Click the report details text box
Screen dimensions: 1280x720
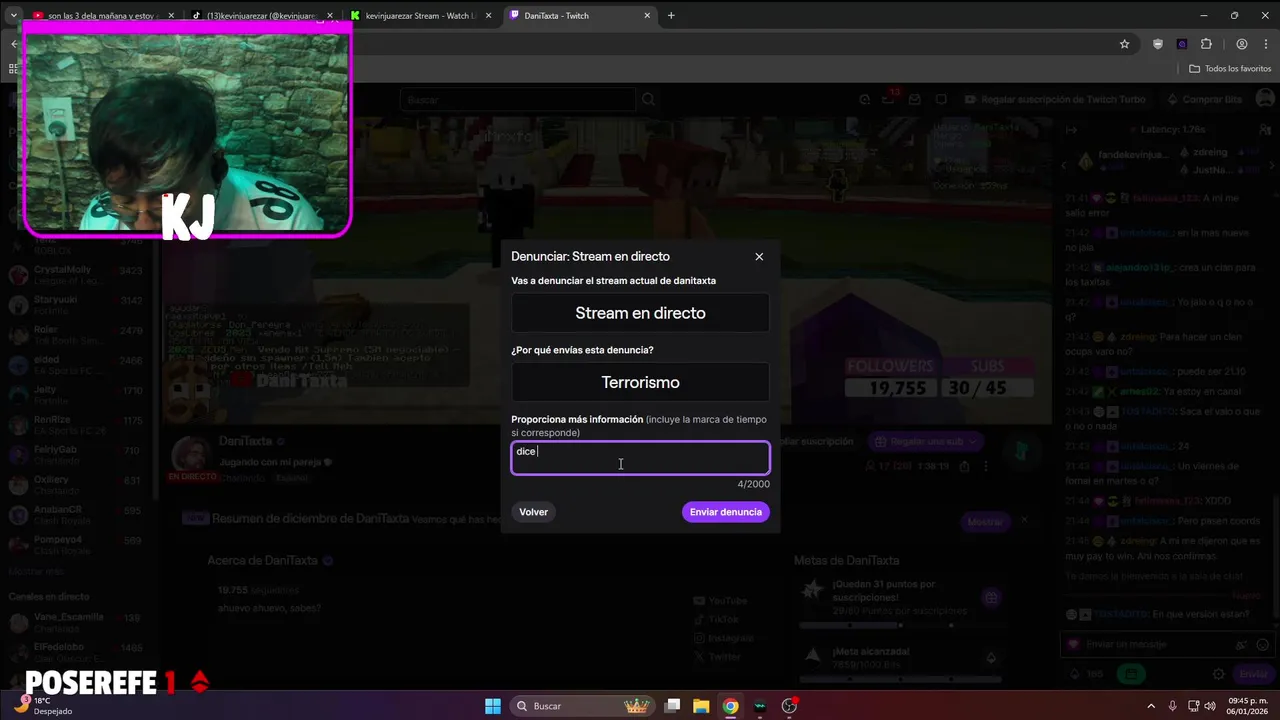tap(640, 458)
